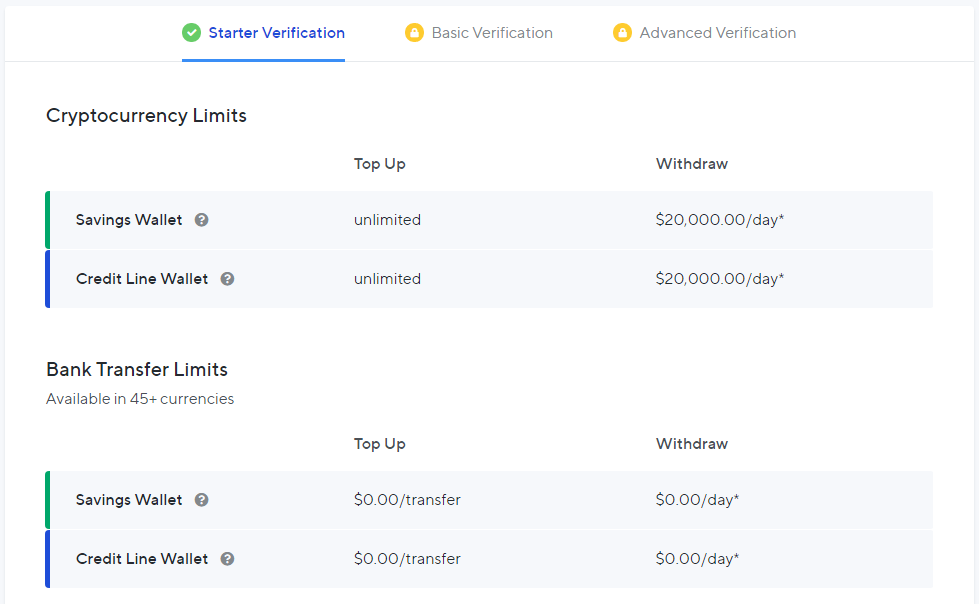Click Credit Line Wallet label in Bank Transfer Limits

[142, 558]
